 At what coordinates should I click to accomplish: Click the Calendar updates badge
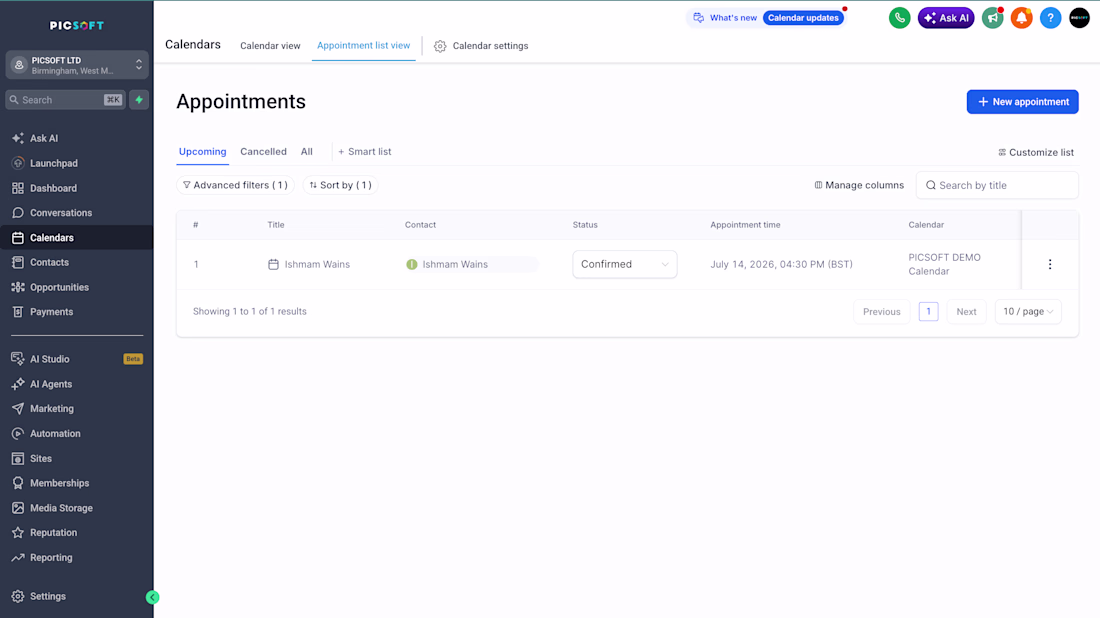pyautogui.click(x=803, y=18)
